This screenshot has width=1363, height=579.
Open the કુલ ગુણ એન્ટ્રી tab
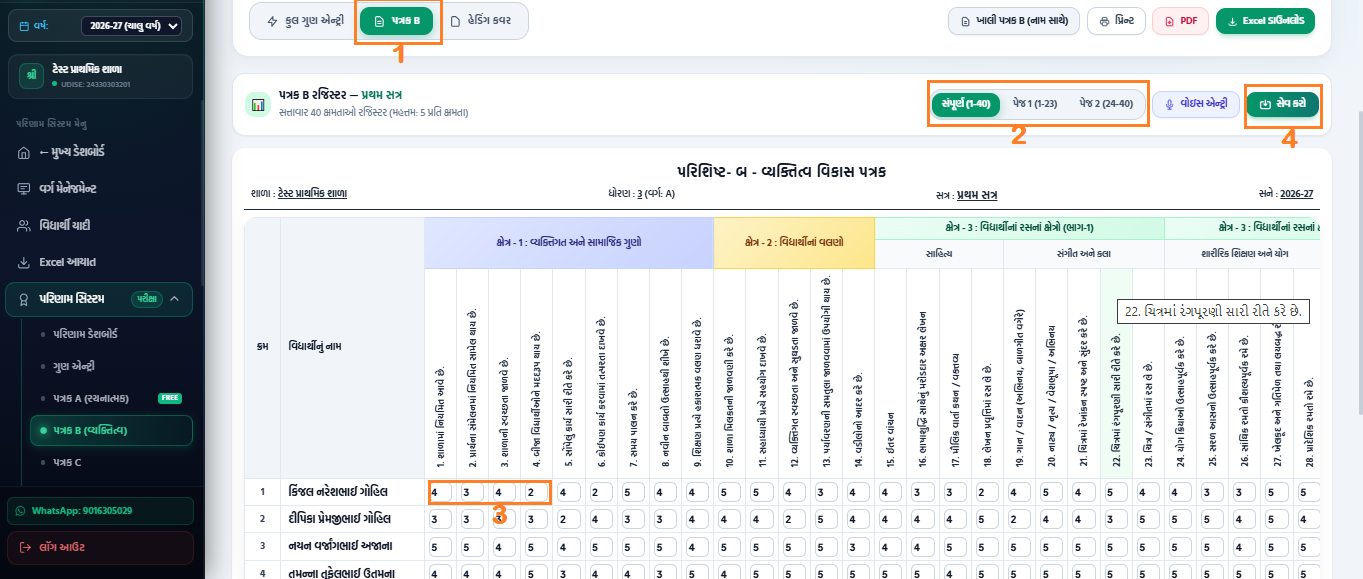coord(304,21)
